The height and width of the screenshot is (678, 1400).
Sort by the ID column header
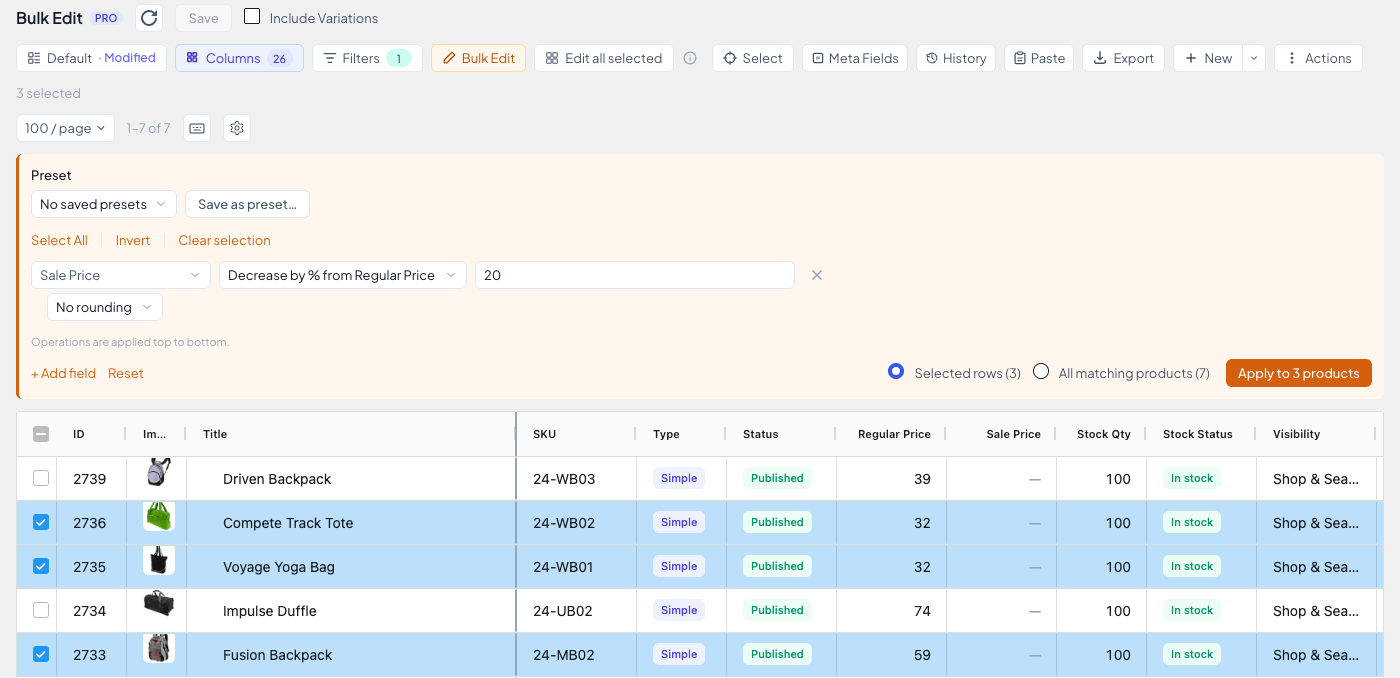point(79,434)
